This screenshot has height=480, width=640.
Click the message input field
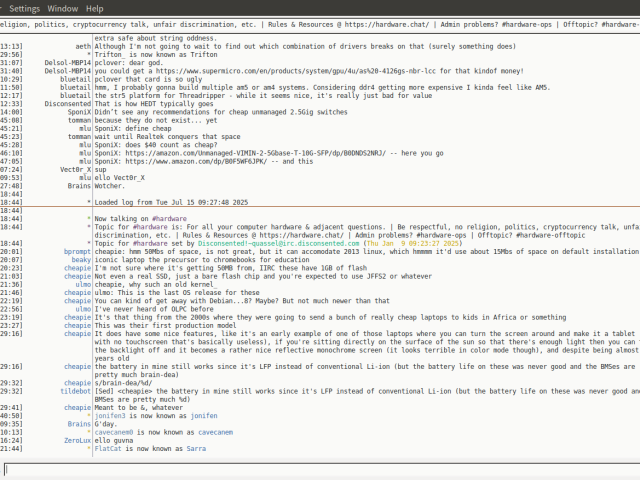point(322,469)
